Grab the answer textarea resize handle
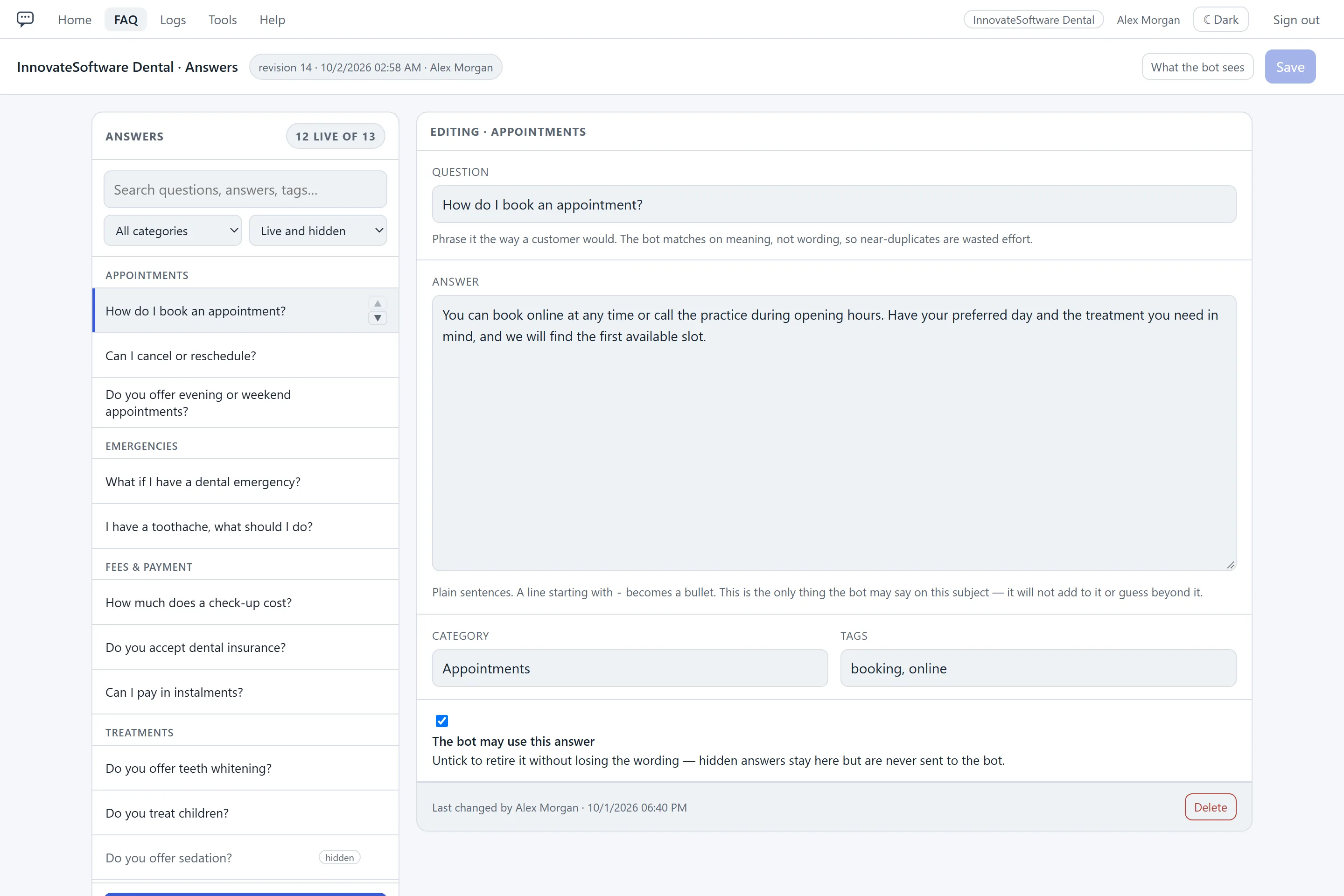The width and height of the screenshot is (1344, 896). (1230, 565)
